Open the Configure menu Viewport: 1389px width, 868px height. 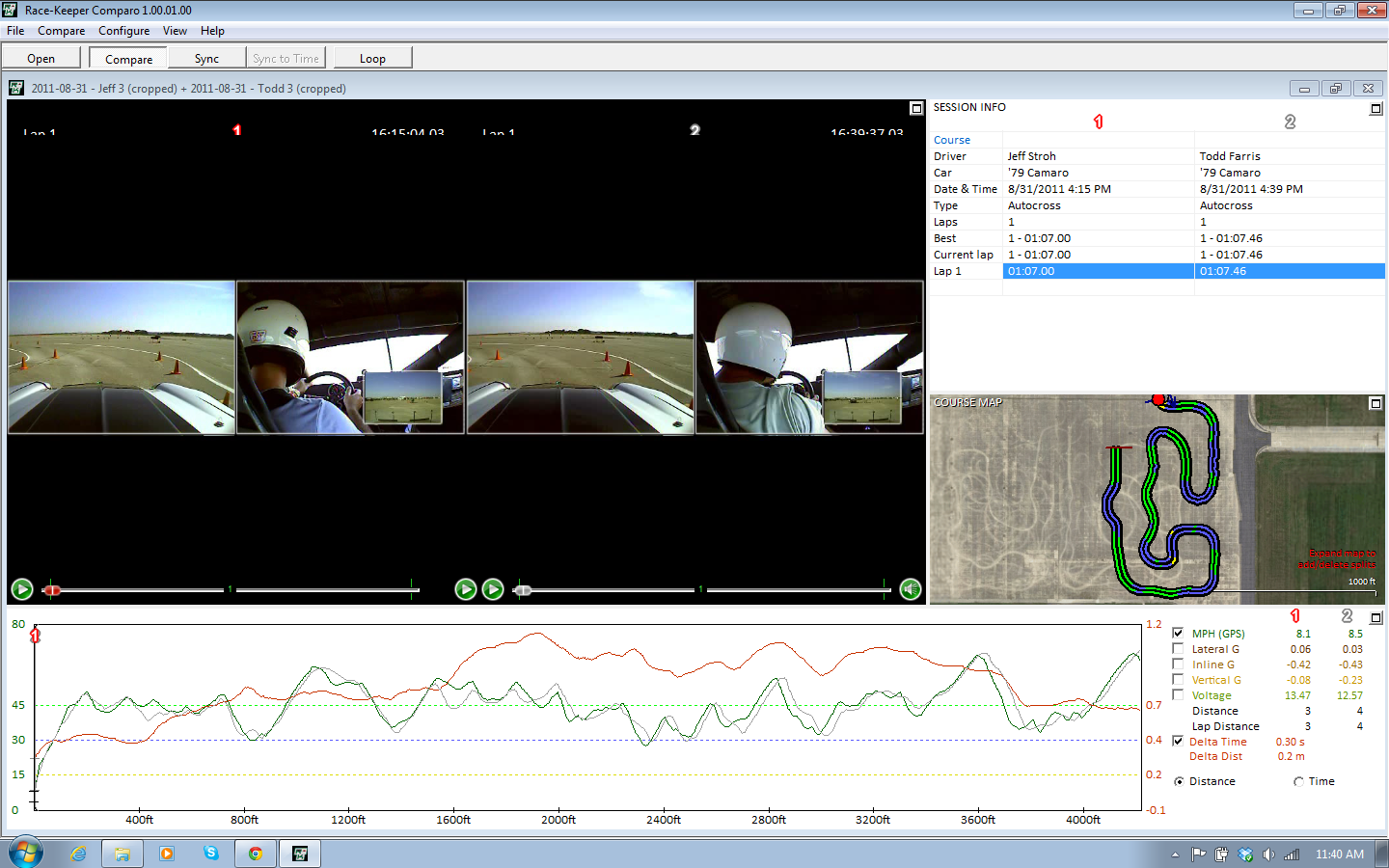123,31
